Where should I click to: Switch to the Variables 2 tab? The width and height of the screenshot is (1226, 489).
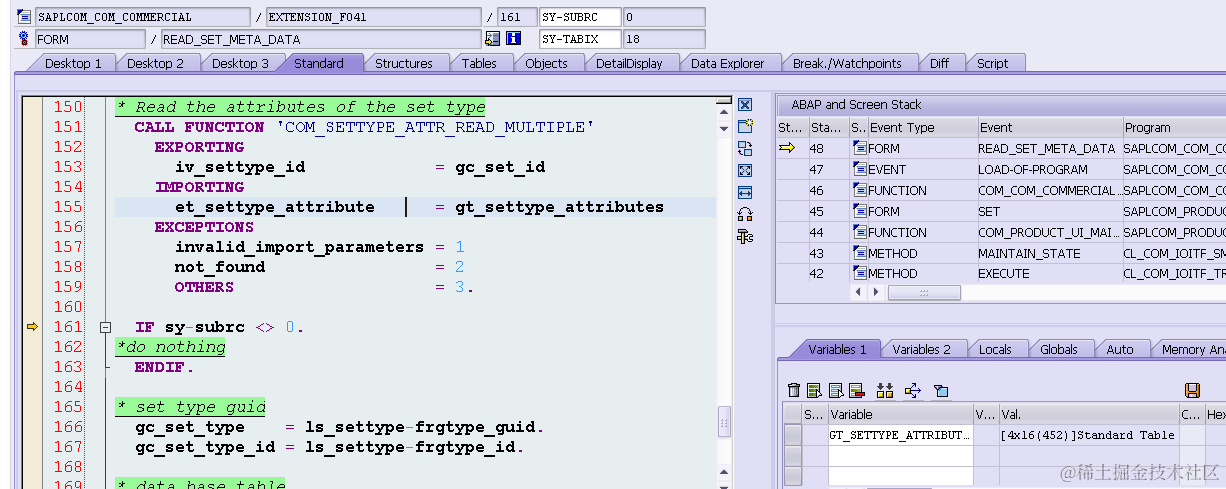[x=921, y=349]
